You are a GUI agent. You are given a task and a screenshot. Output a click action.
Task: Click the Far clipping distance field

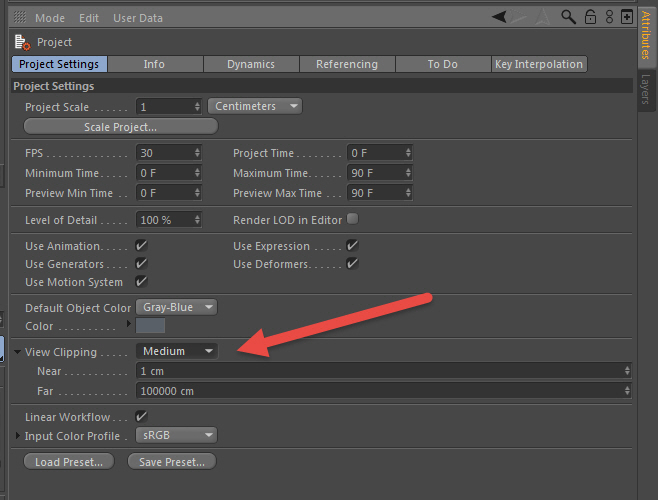coord(383,391)
